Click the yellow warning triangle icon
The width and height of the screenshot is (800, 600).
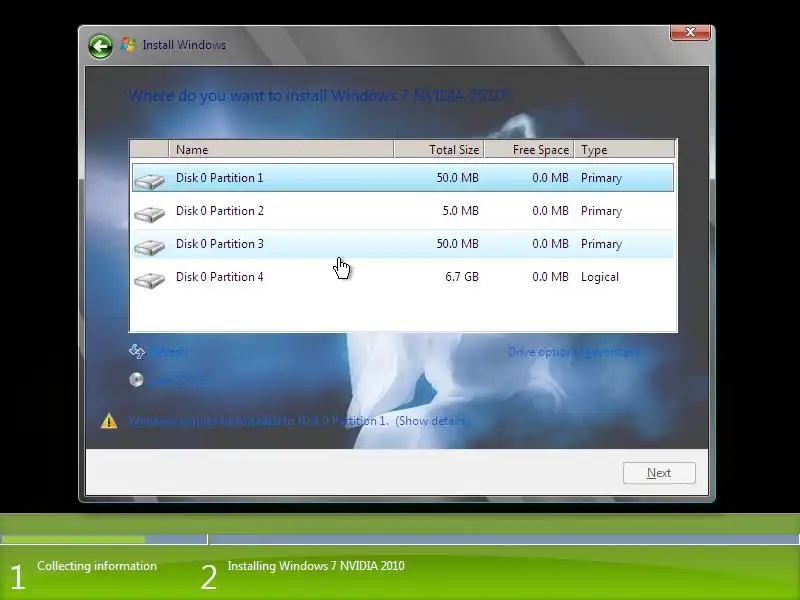(109, 421)
